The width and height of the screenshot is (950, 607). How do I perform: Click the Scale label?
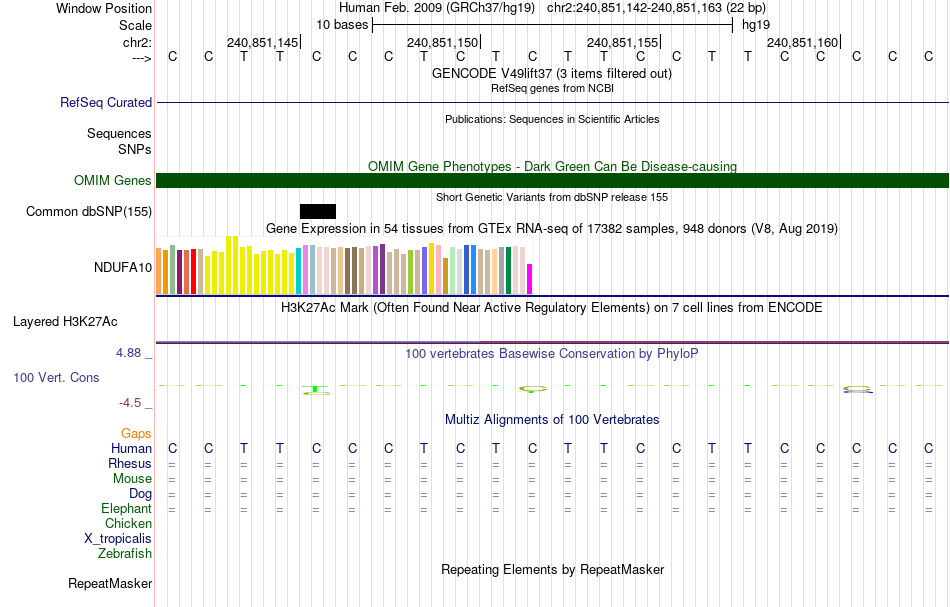point(136,25)
